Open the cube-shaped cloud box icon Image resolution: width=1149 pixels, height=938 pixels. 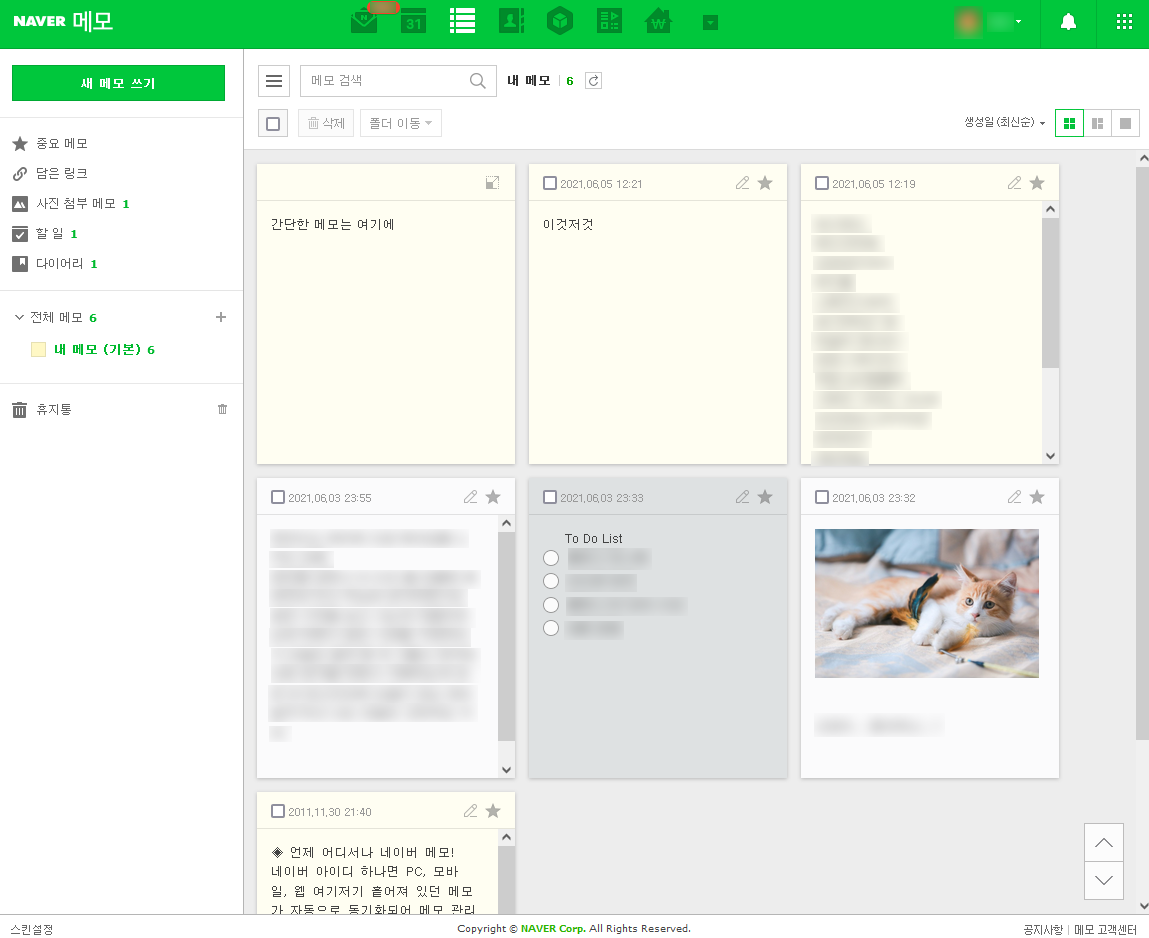(560, 21)
